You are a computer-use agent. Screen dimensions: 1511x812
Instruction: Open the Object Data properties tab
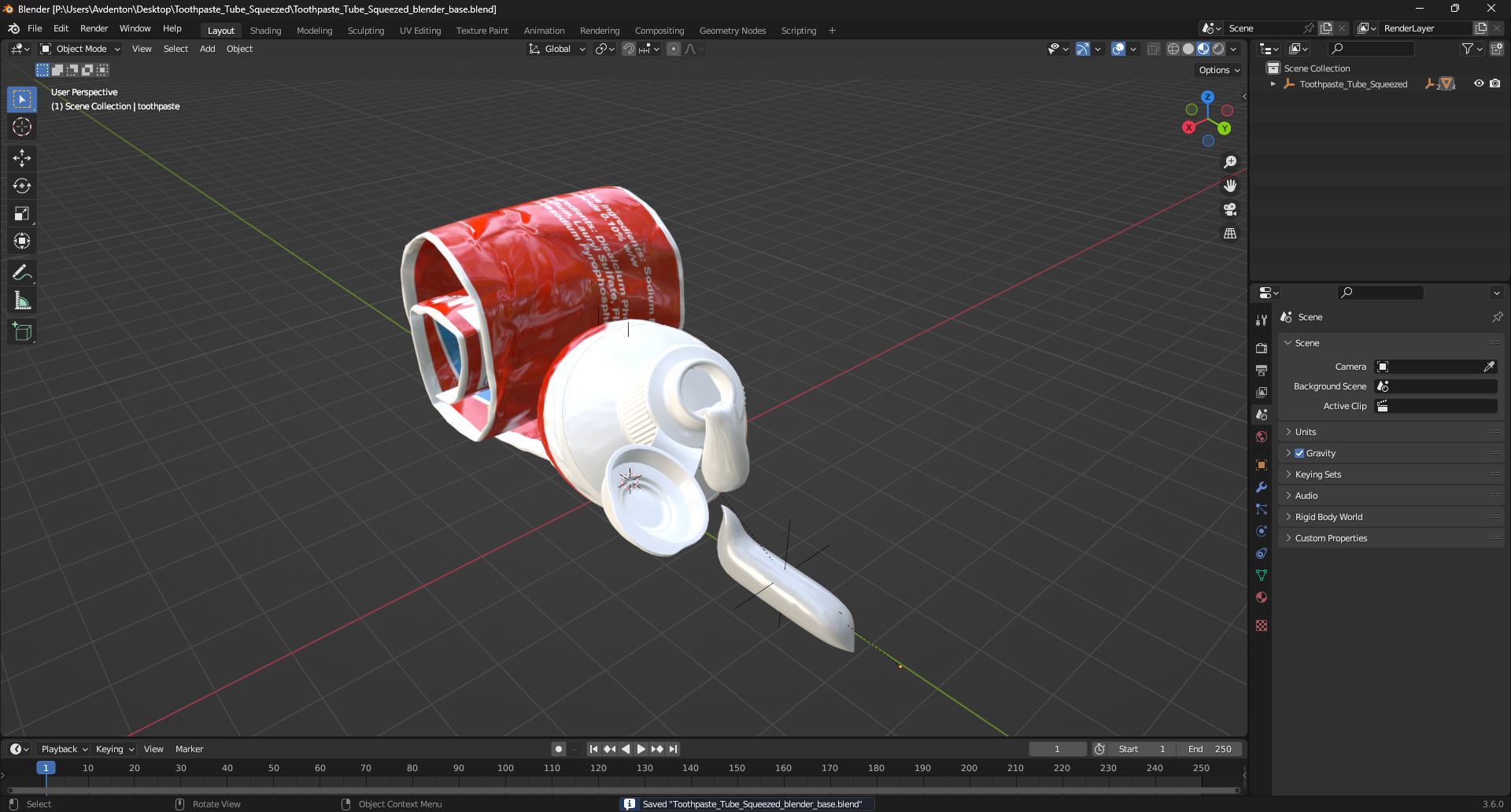click(x=1262, y=575)
